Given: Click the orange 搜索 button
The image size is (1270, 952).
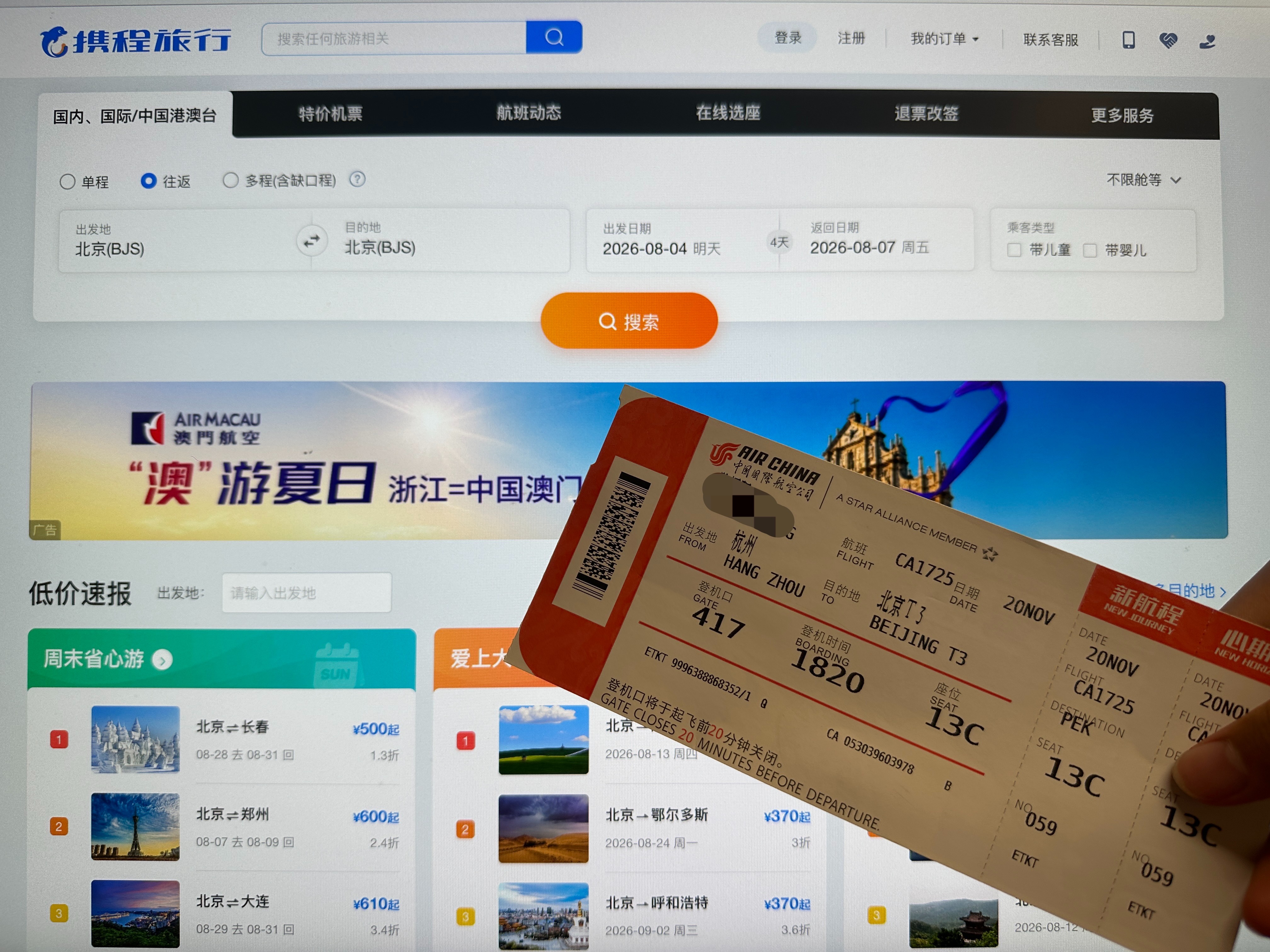Looking at the screenshot, I should tap(629, 321).
